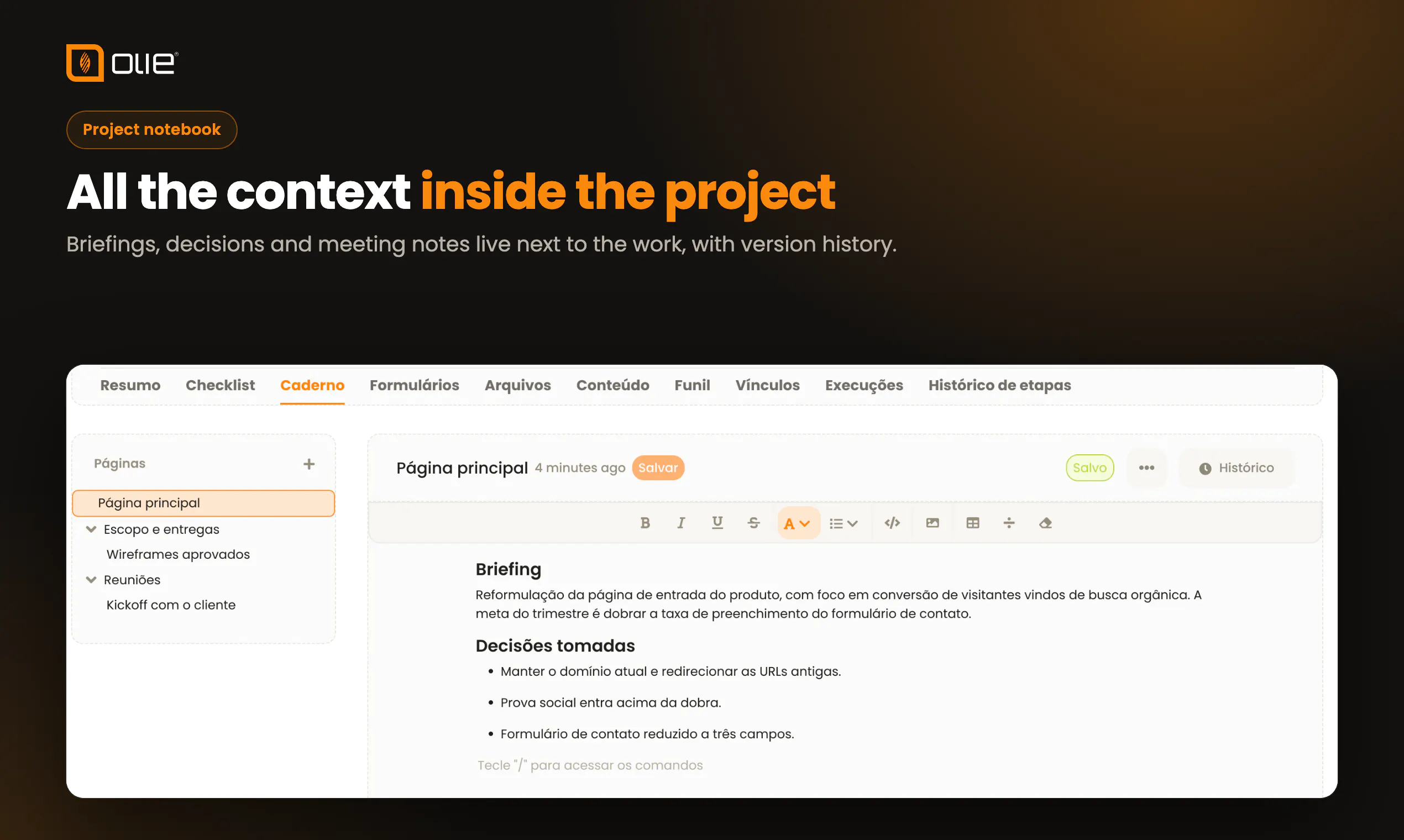Collapse the Reuniões section
This screenshot has width=1404, height=840.
[x=91, y=580]
